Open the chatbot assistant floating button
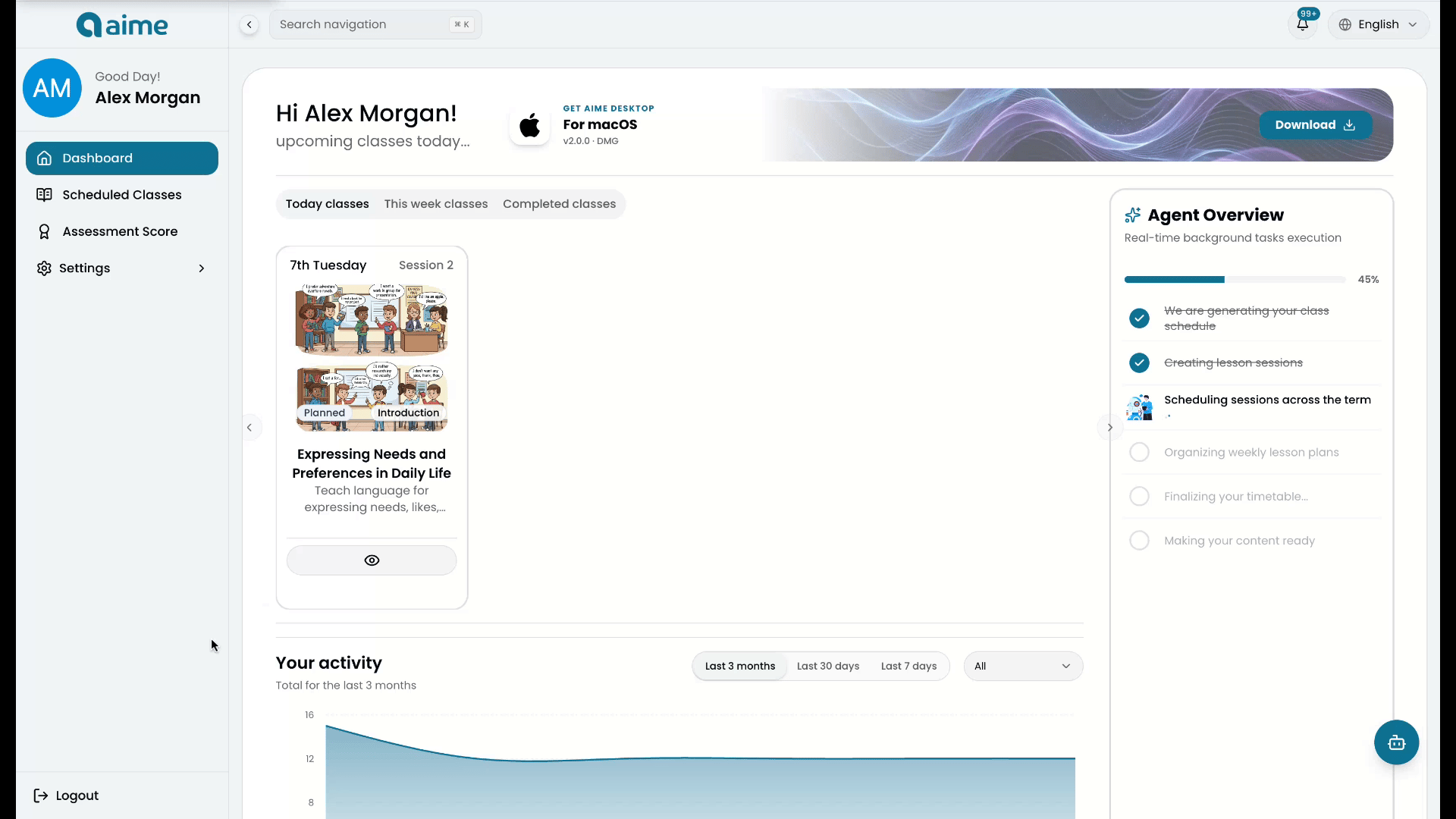Image resolution: width=1456 pixels, height=819 pixels. (1396, 742)
